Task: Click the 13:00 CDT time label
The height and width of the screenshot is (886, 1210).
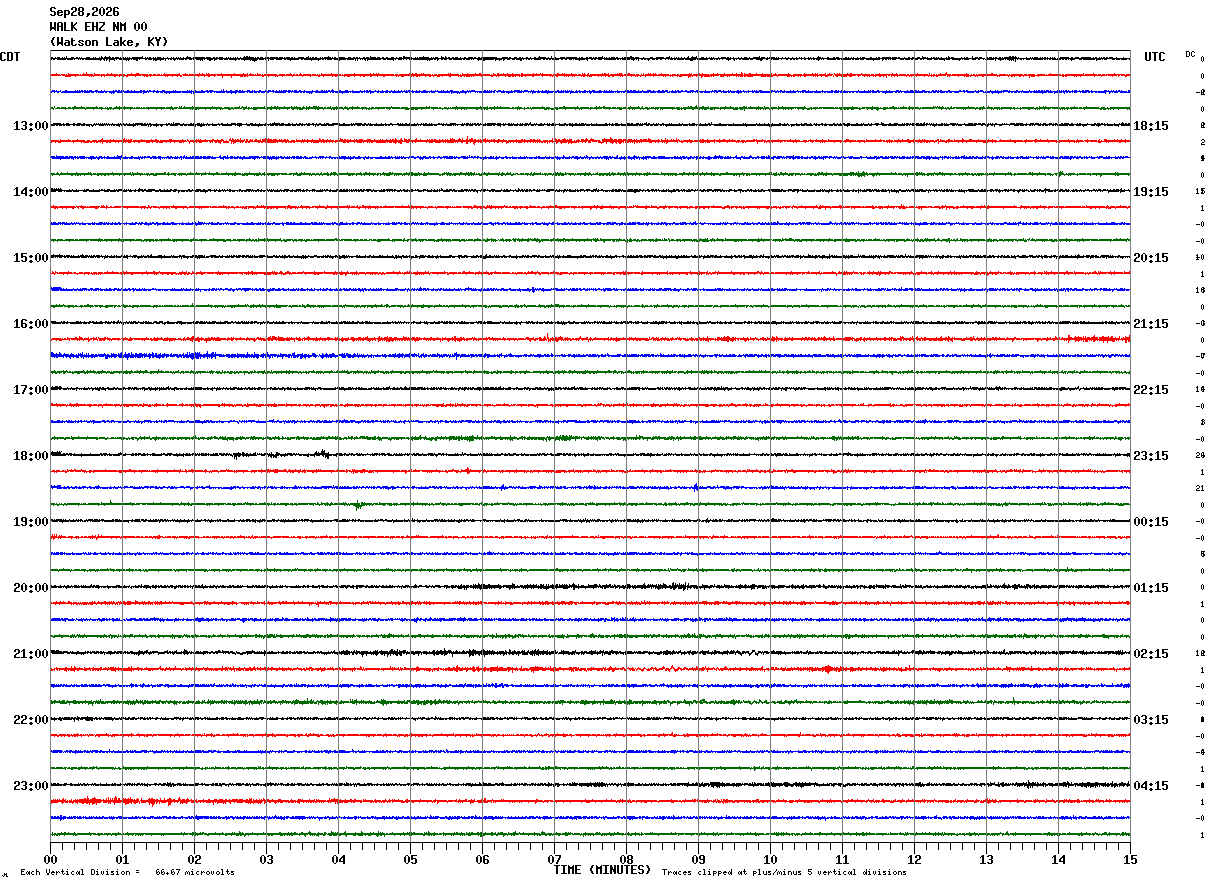Action: coord(31,126)
